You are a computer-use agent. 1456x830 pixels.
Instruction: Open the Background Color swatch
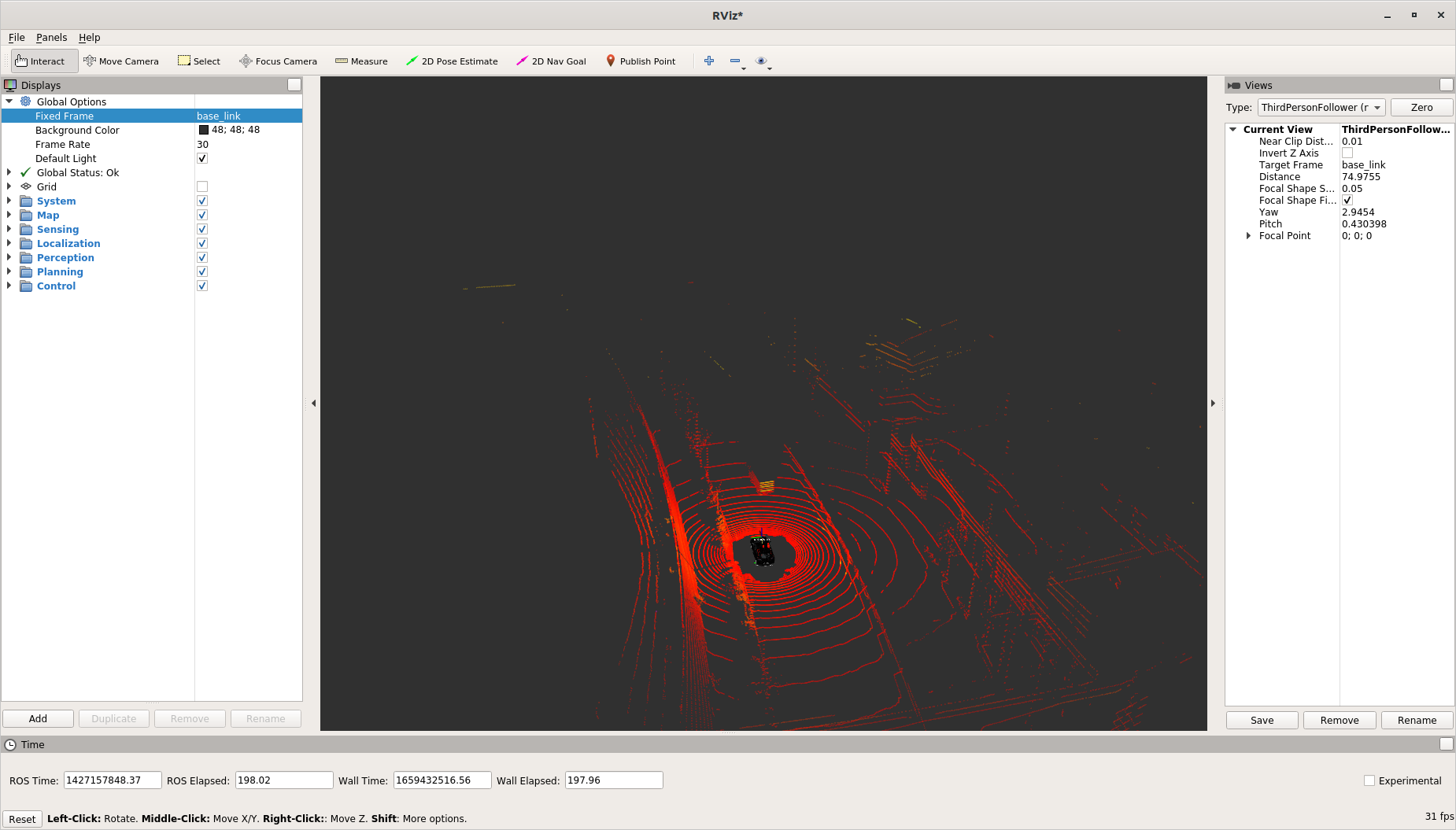(x=204, y=130)
